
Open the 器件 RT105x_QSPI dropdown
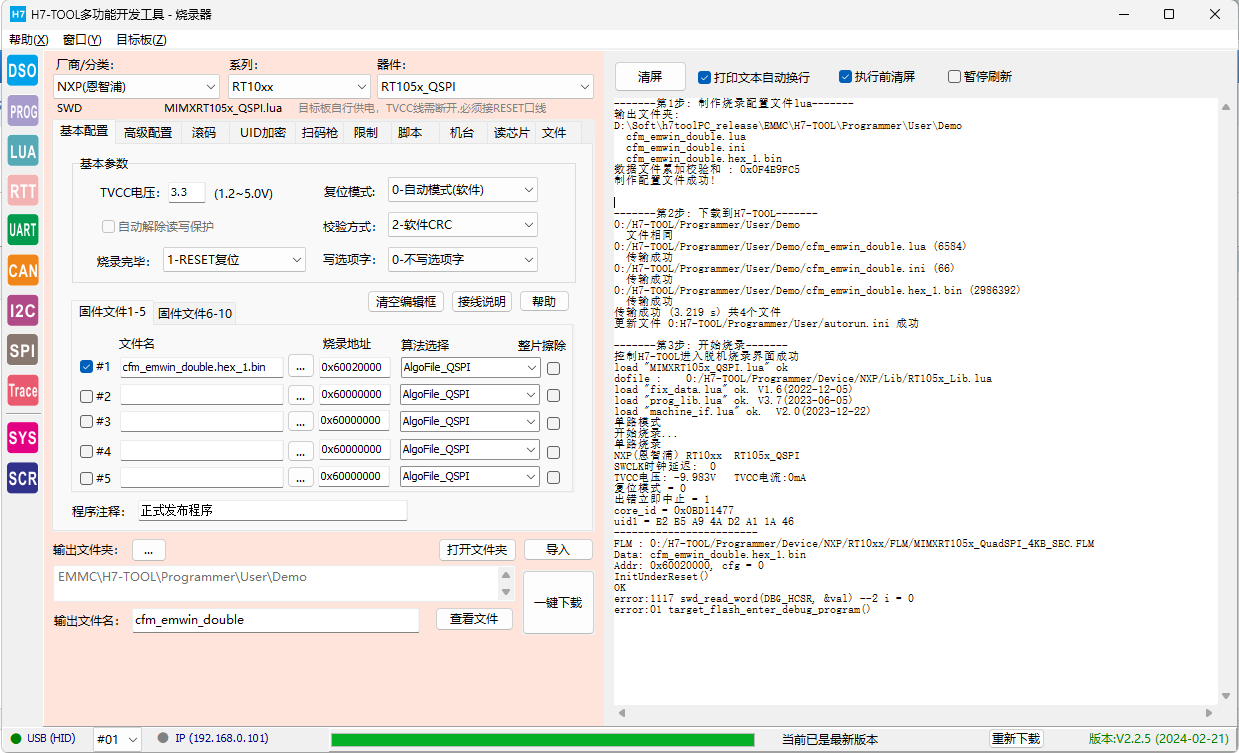485,87
